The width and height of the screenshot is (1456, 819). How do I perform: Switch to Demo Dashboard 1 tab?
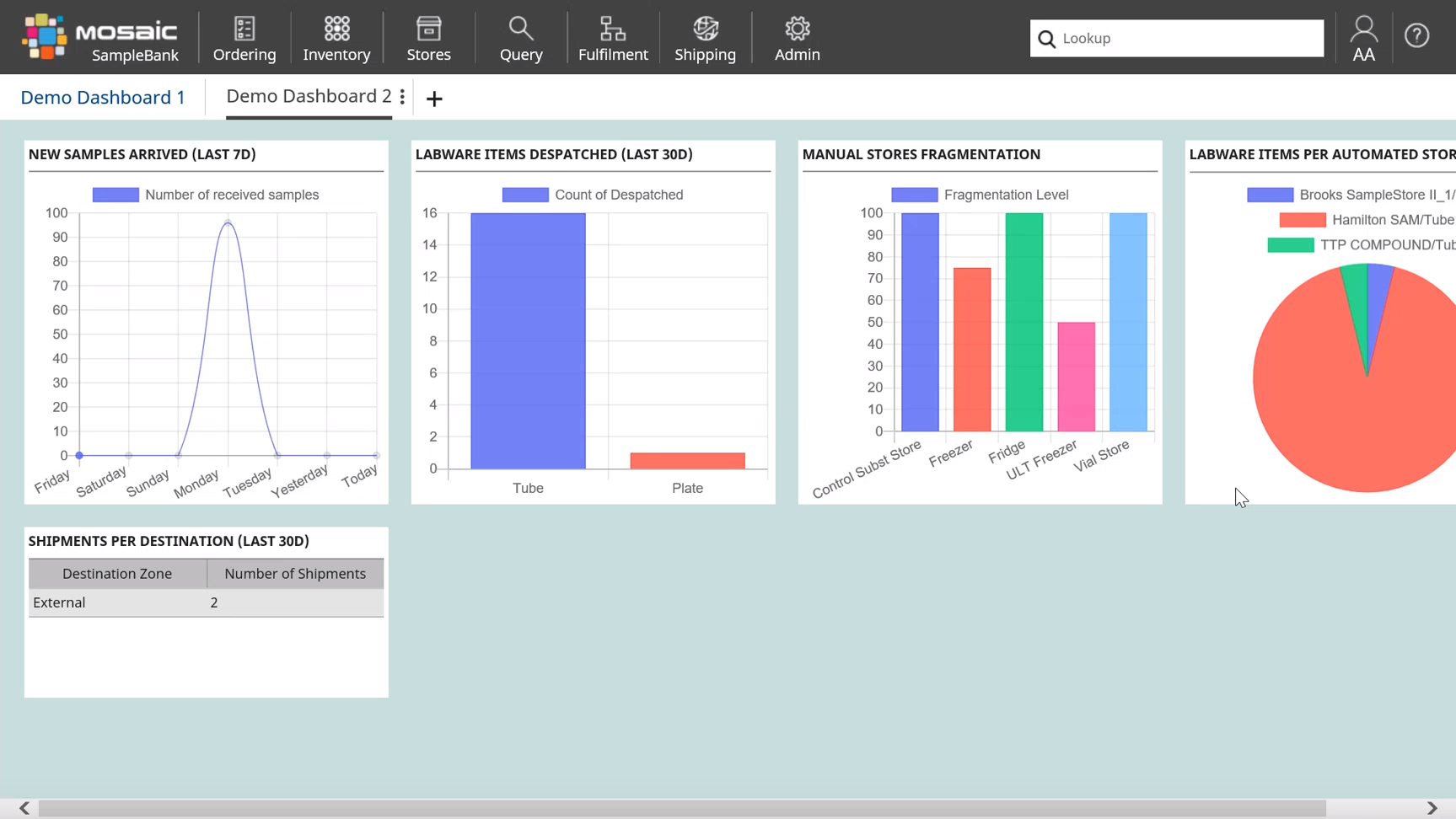click(x=103, y=97)
